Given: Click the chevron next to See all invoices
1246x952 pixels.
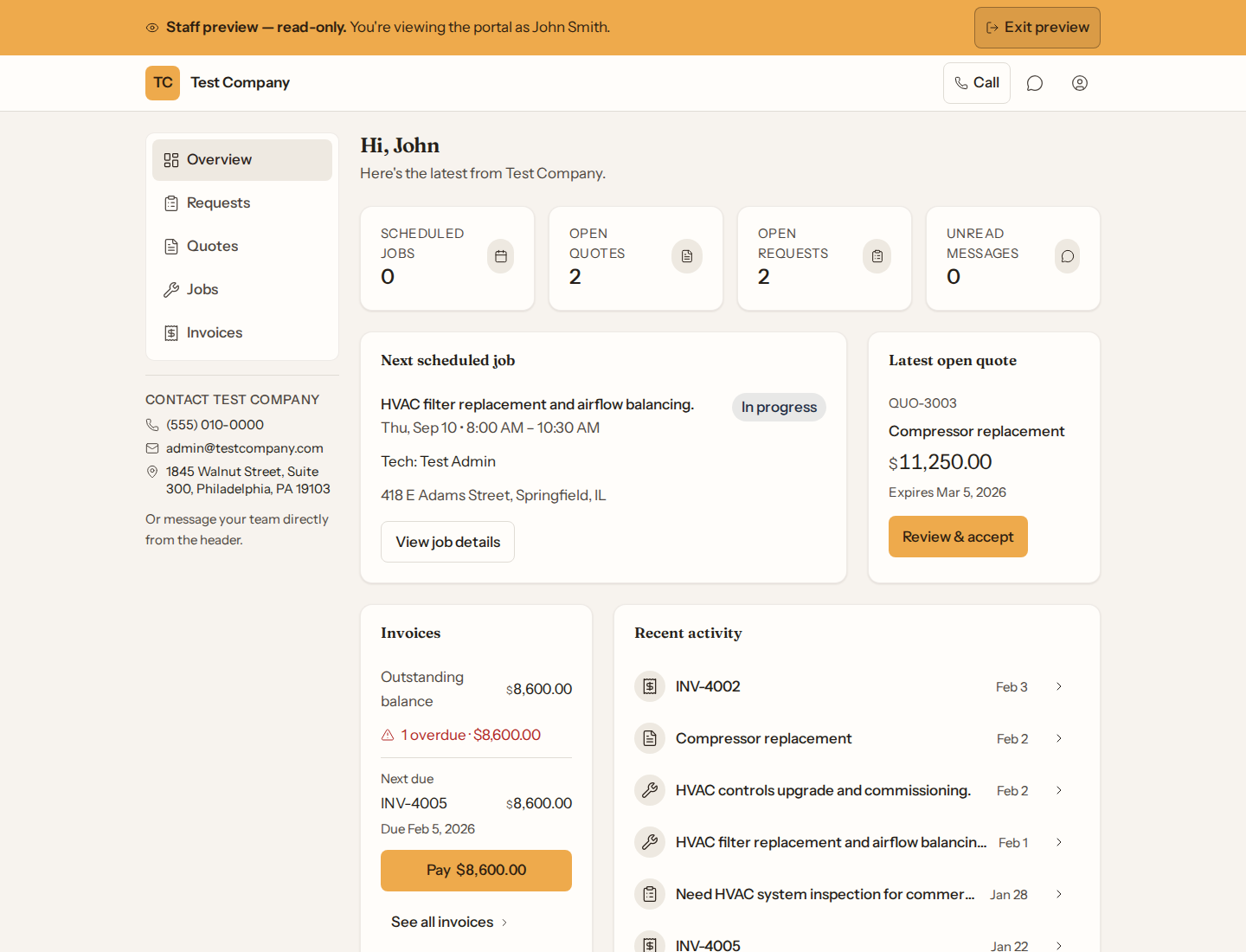Looking at the screenshot, I should point(504,923).
